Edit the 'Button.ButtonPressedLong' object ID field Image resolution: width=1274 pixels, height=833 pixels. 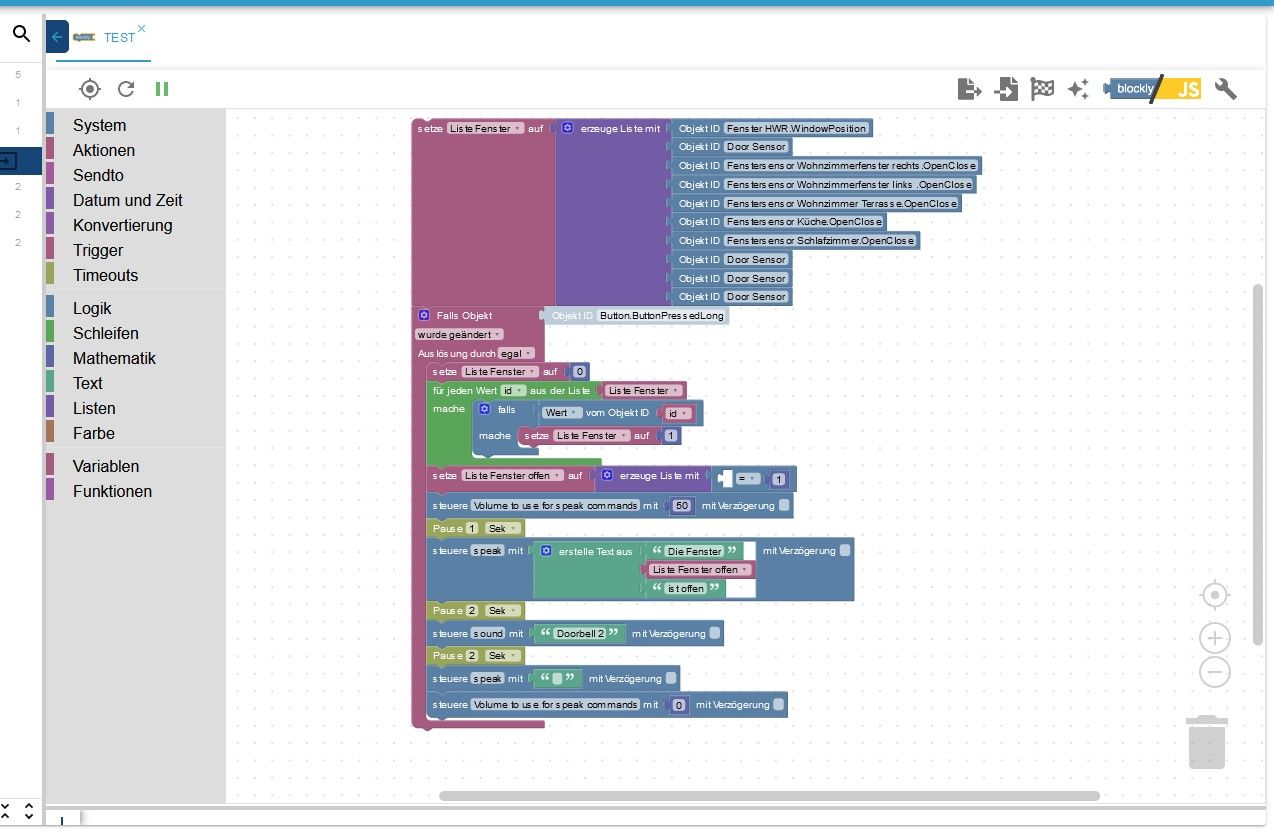click(662, 315)
